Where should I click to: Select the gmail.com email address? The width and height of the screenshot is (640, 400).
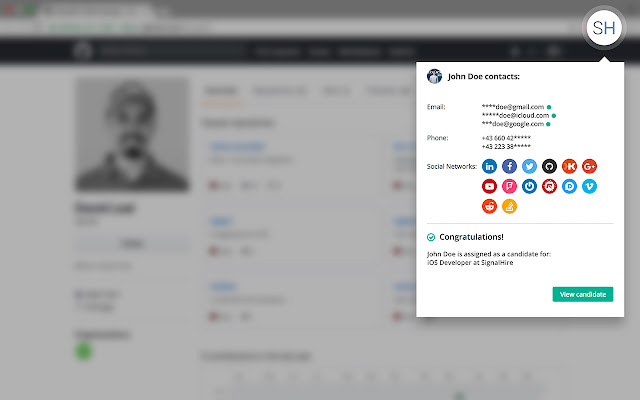(513, 107)
